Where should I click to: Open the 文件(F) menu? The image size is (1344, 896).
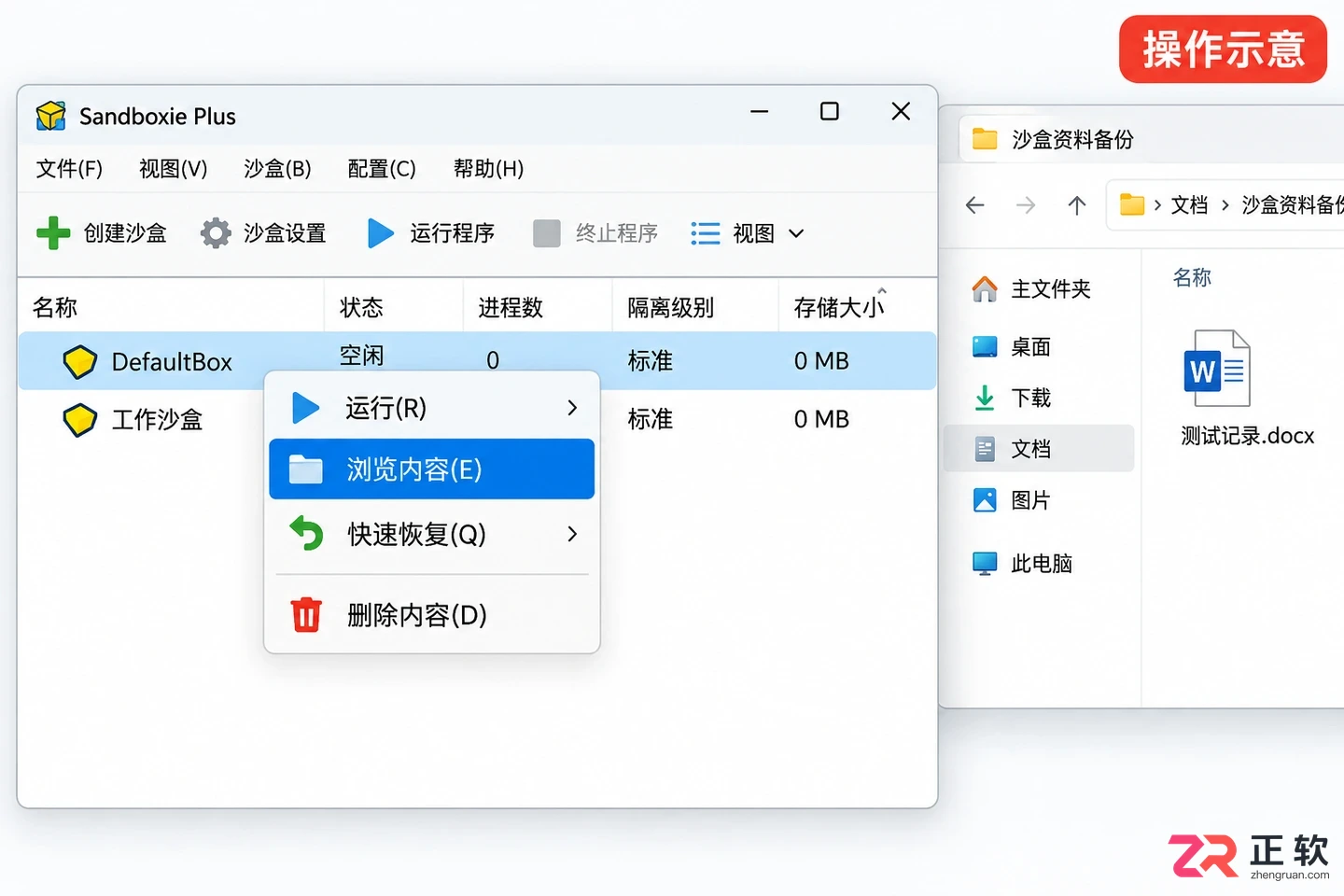point(69,169)
